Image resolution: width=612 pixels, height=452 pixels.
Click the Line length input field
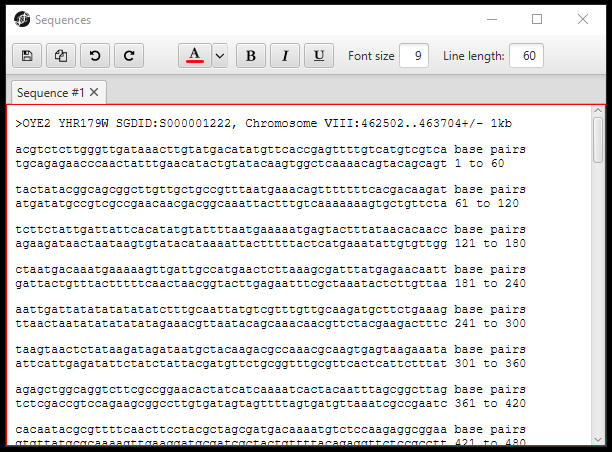point(526,56)
